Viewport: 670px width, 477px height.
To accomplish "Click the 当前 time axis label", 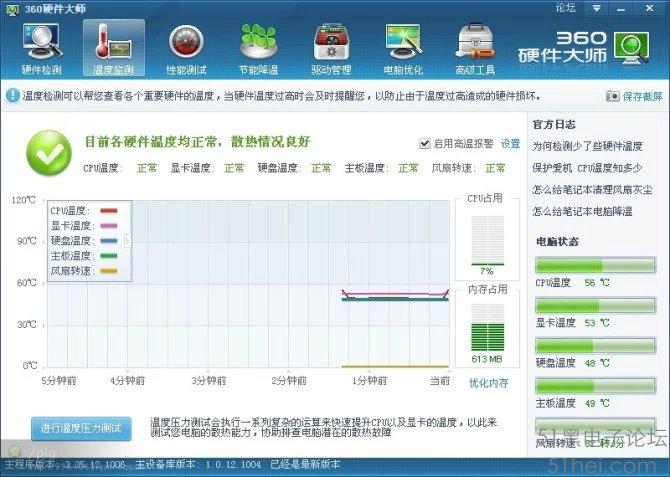I will (440, 380).
